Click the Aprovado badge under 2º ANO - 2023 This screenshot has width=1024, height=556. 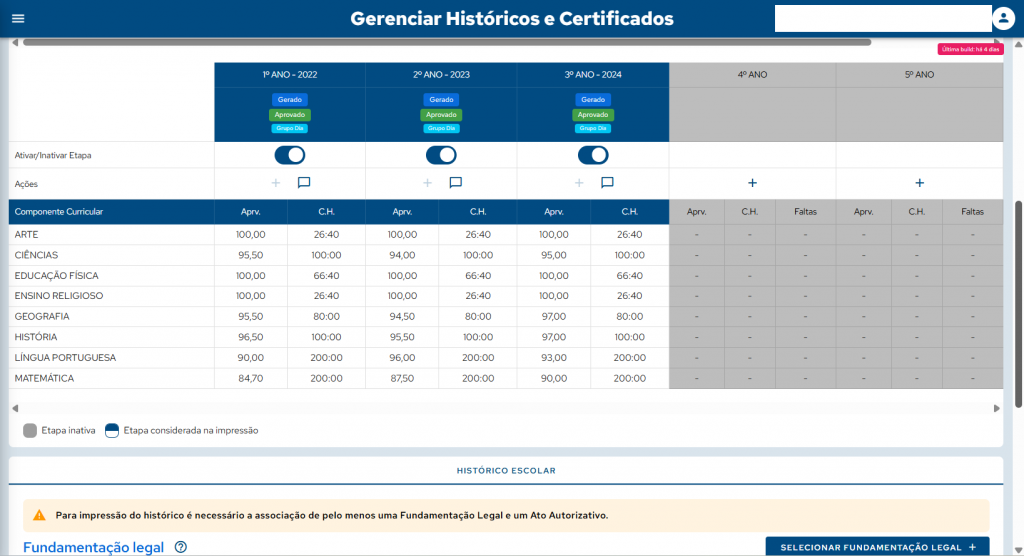click(441, 115)
